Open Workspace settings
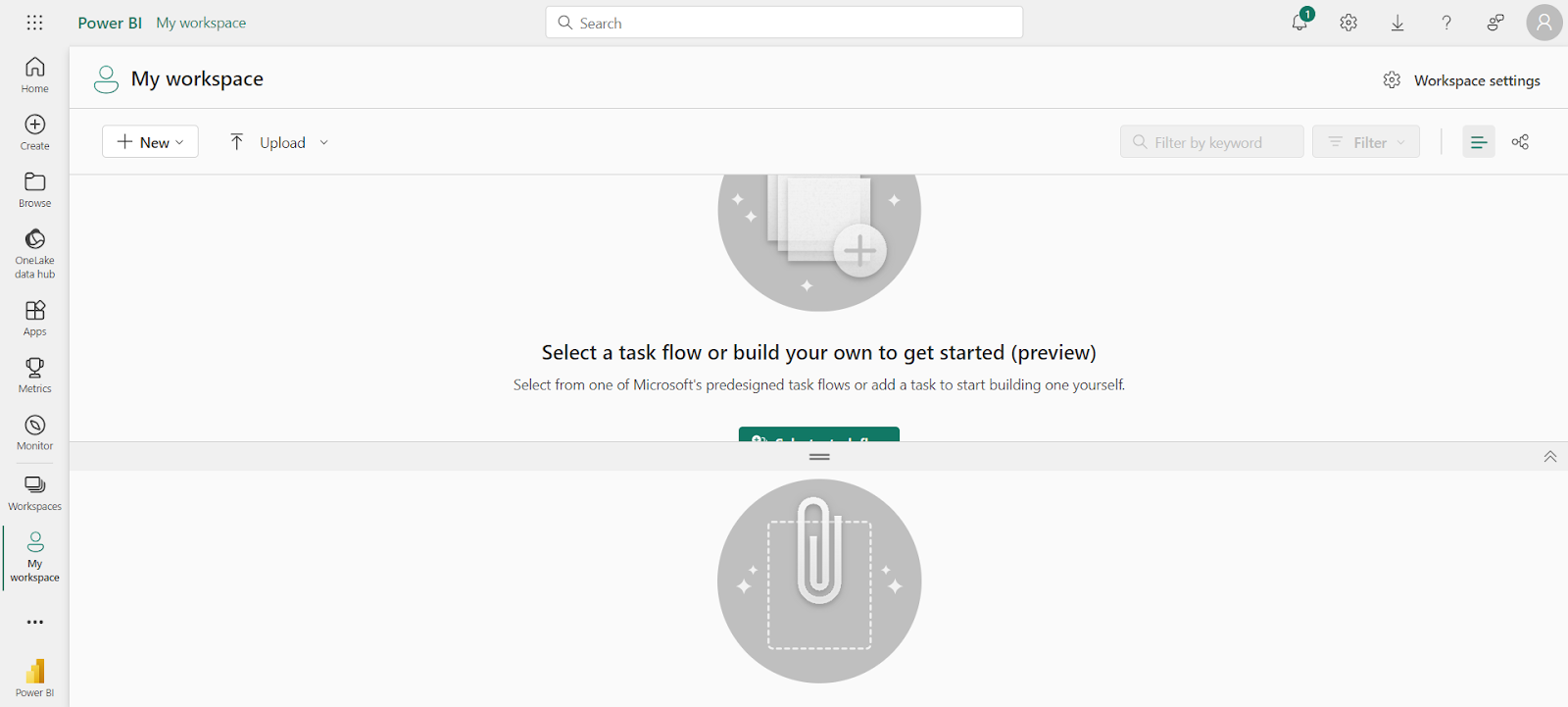This screenshot has width=1568, height=707. tap(1461, 80)
